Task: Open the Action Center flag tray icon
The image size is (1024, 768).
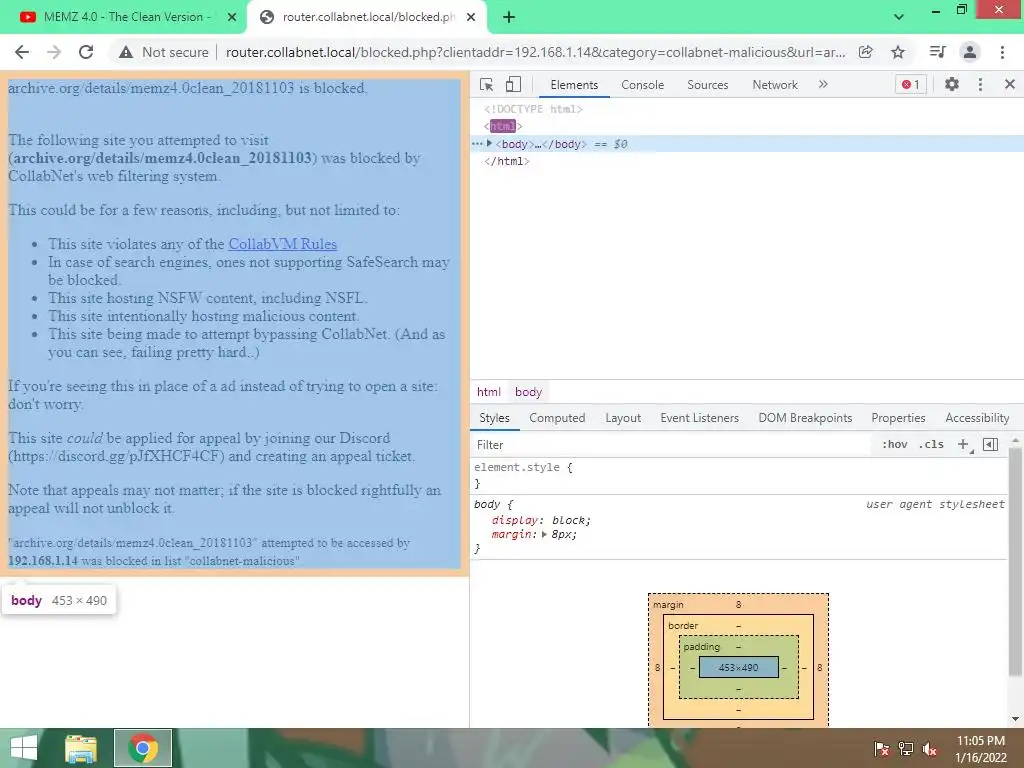Action: coord(881,748)
